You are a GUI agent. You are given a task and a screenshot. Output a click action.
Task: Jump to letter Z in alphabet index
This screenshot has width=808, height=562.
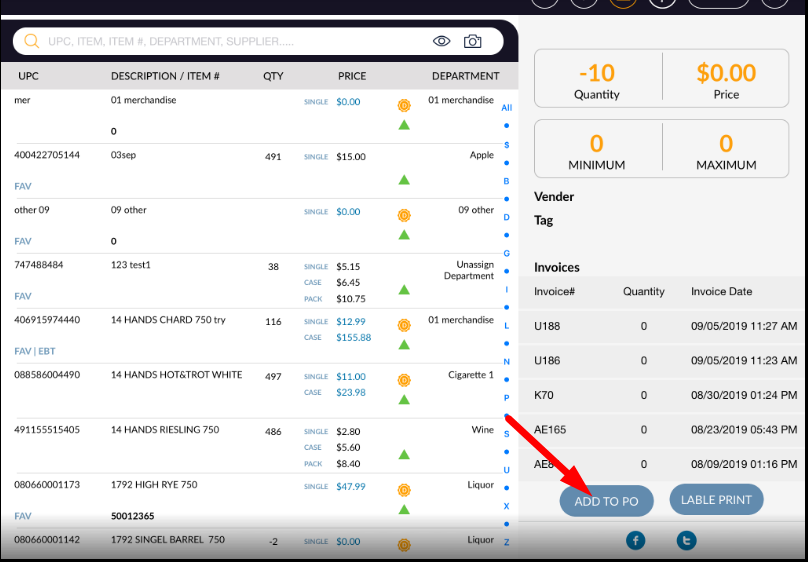tap(507, 542)
